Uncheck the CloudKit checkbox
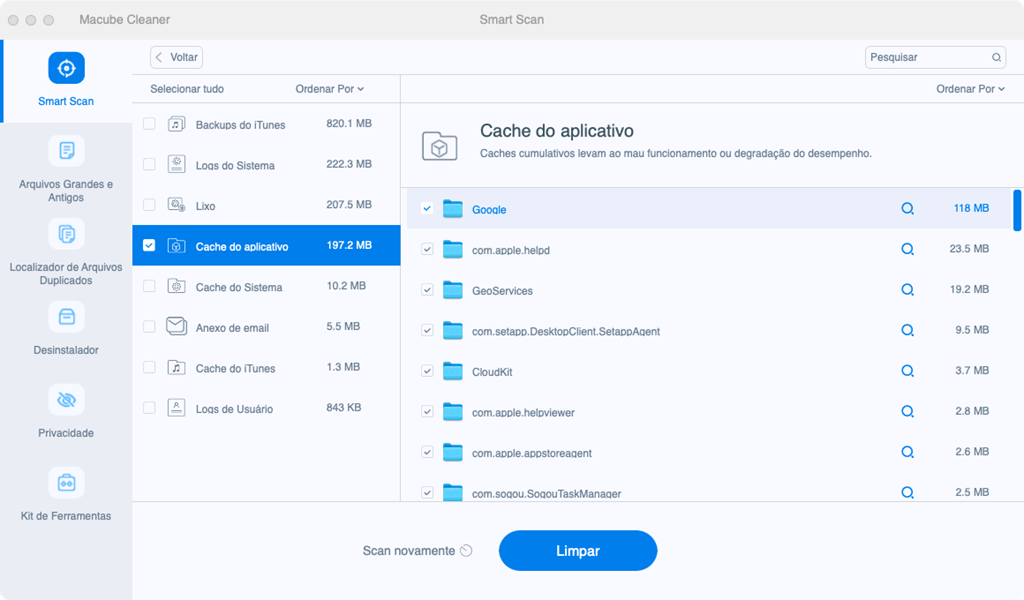 [427, 371]
